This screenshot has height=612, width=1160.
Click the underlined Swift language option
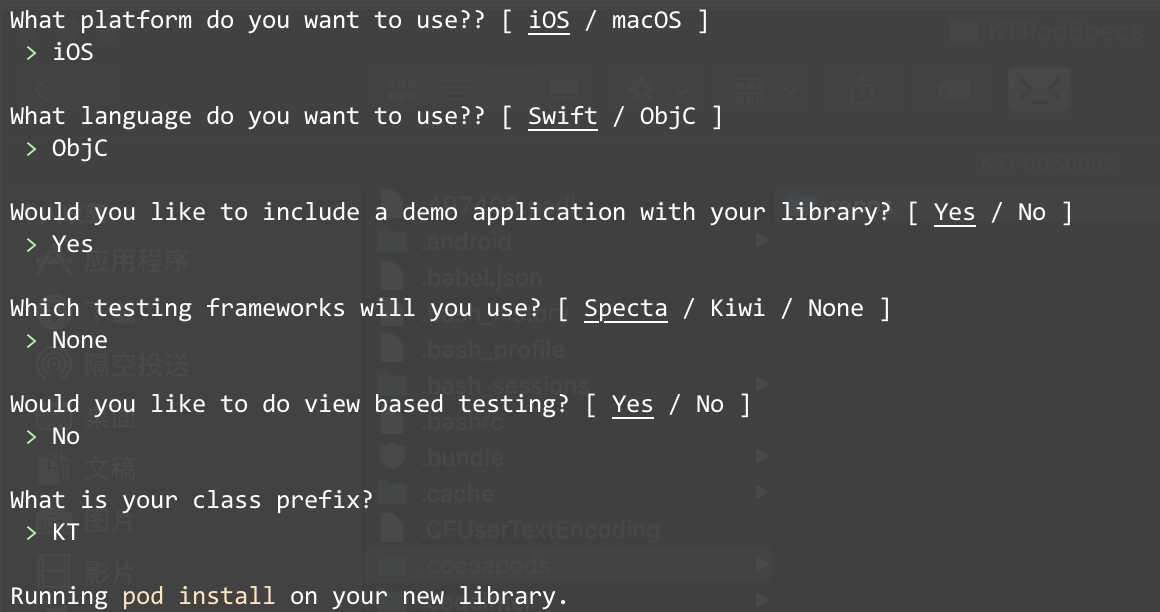pos(563,116)
